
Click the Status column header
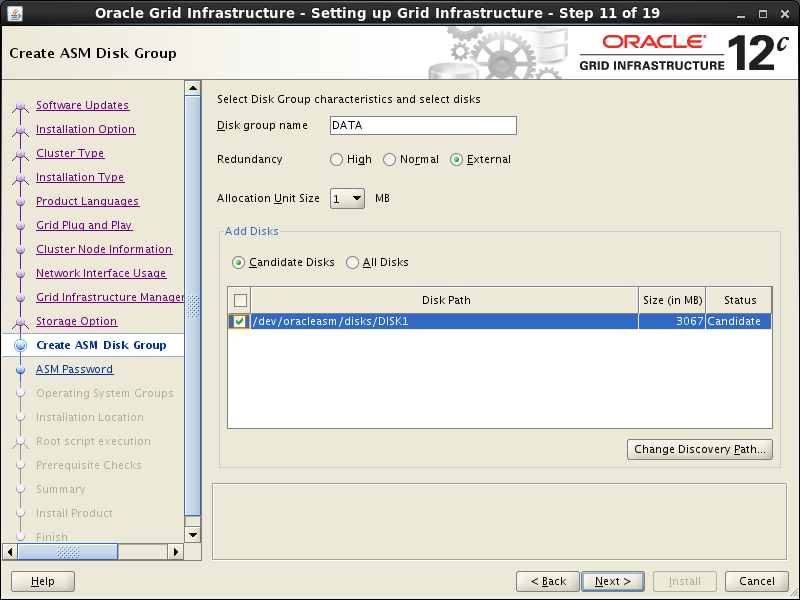(x=739, y=300)
